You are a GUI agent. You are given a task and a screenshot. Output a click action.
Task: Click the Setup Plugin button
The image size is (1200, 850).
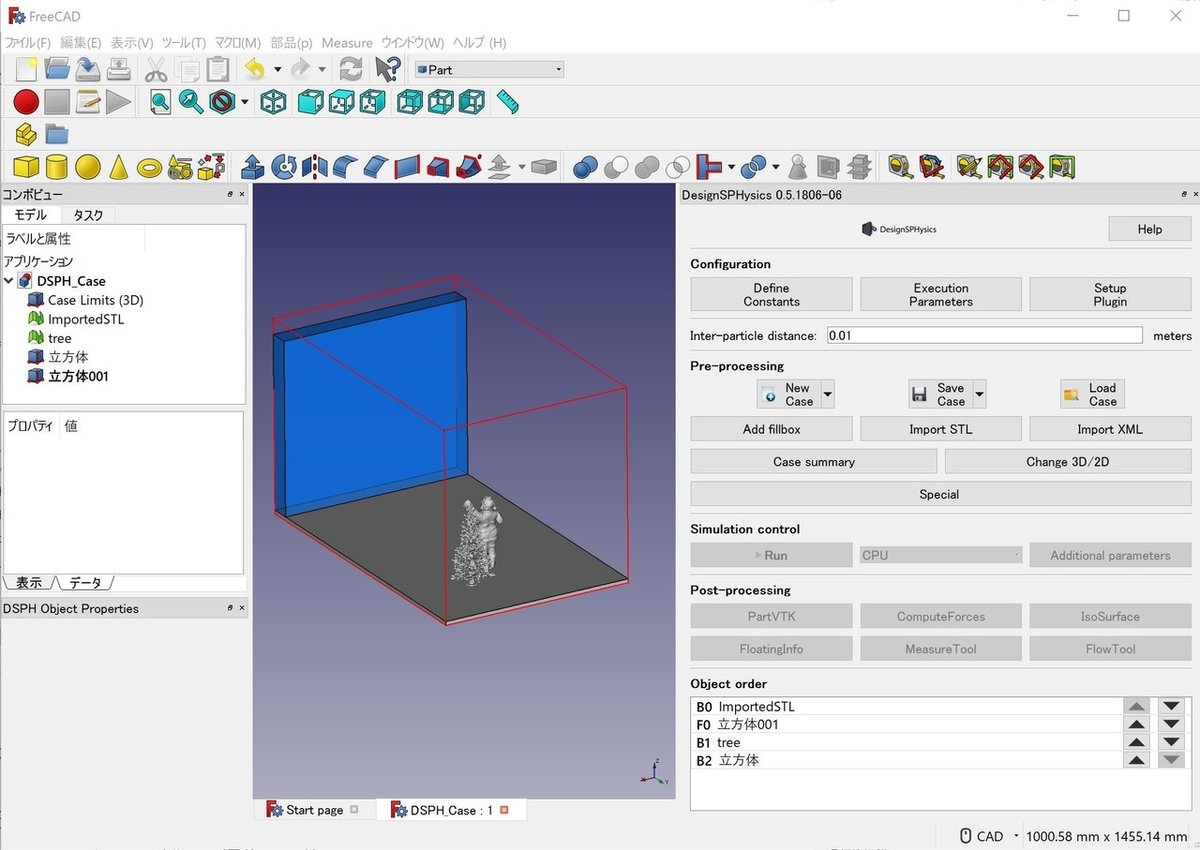pyautogui.click(x=1110, y=294)
